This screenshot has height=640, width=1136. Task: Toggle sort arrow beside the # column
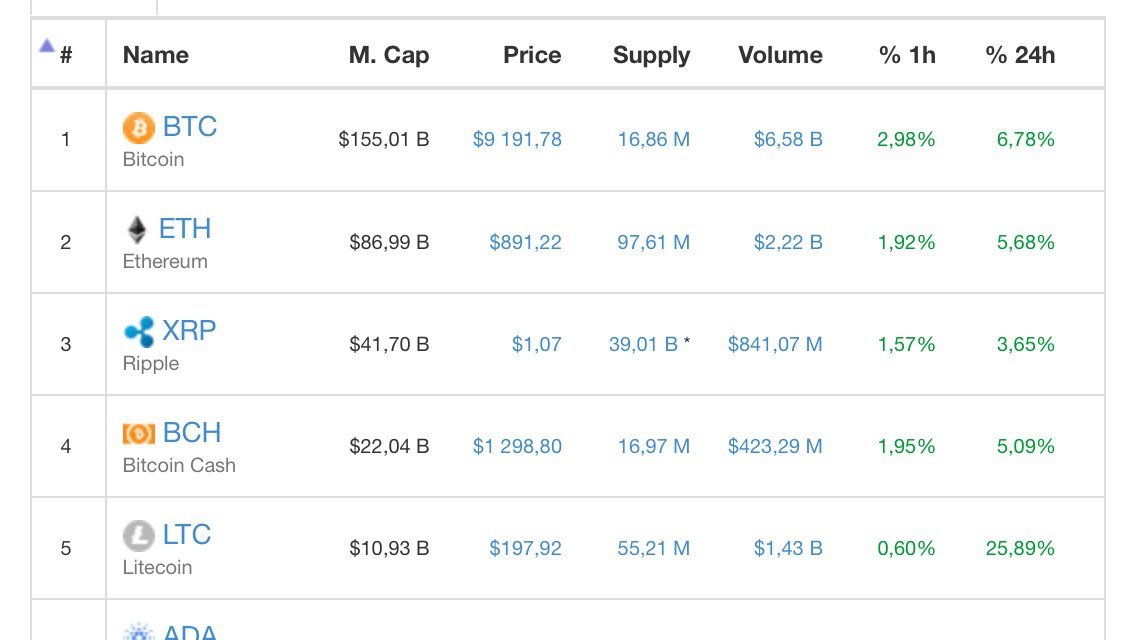click(x=47, y=46)
